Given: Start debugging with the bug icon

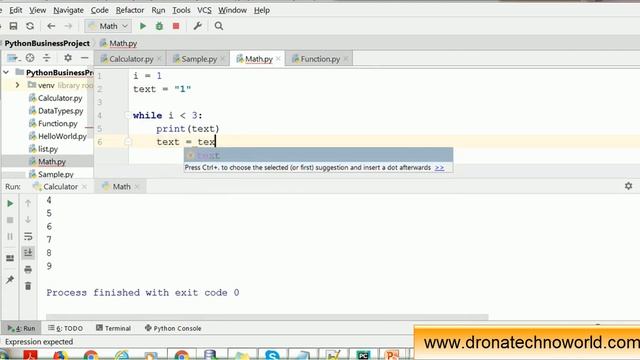Looking at the screenshot, I should (x=159, y=26).
